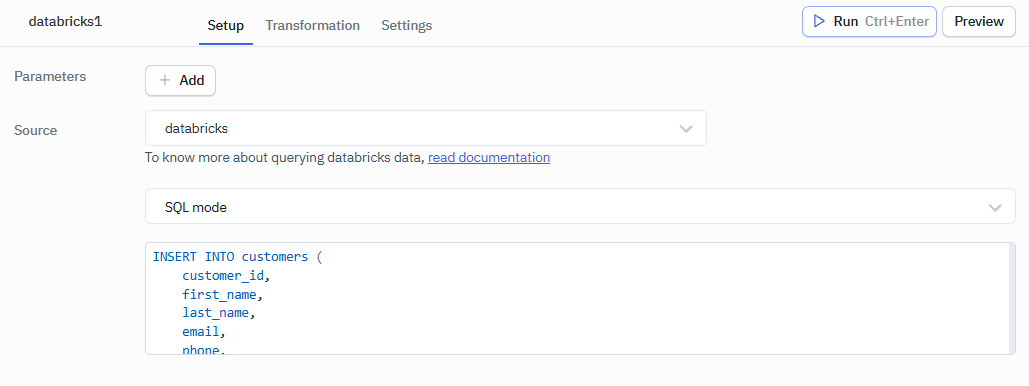Open the Setup tab
This screenshot has height=386, width=1029.
[226, 26]
